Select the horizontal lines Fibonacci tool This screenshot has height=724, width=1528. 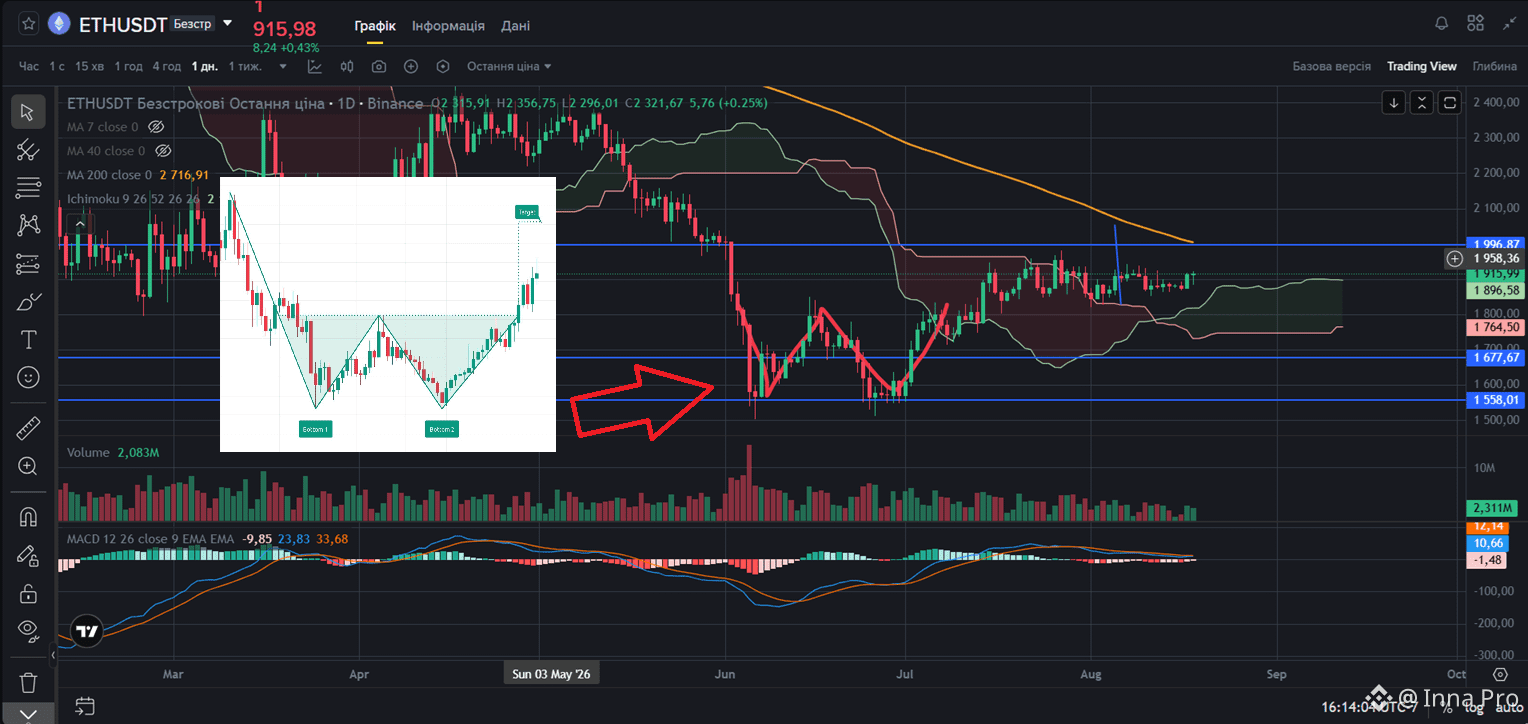click(x=28, y=187)
